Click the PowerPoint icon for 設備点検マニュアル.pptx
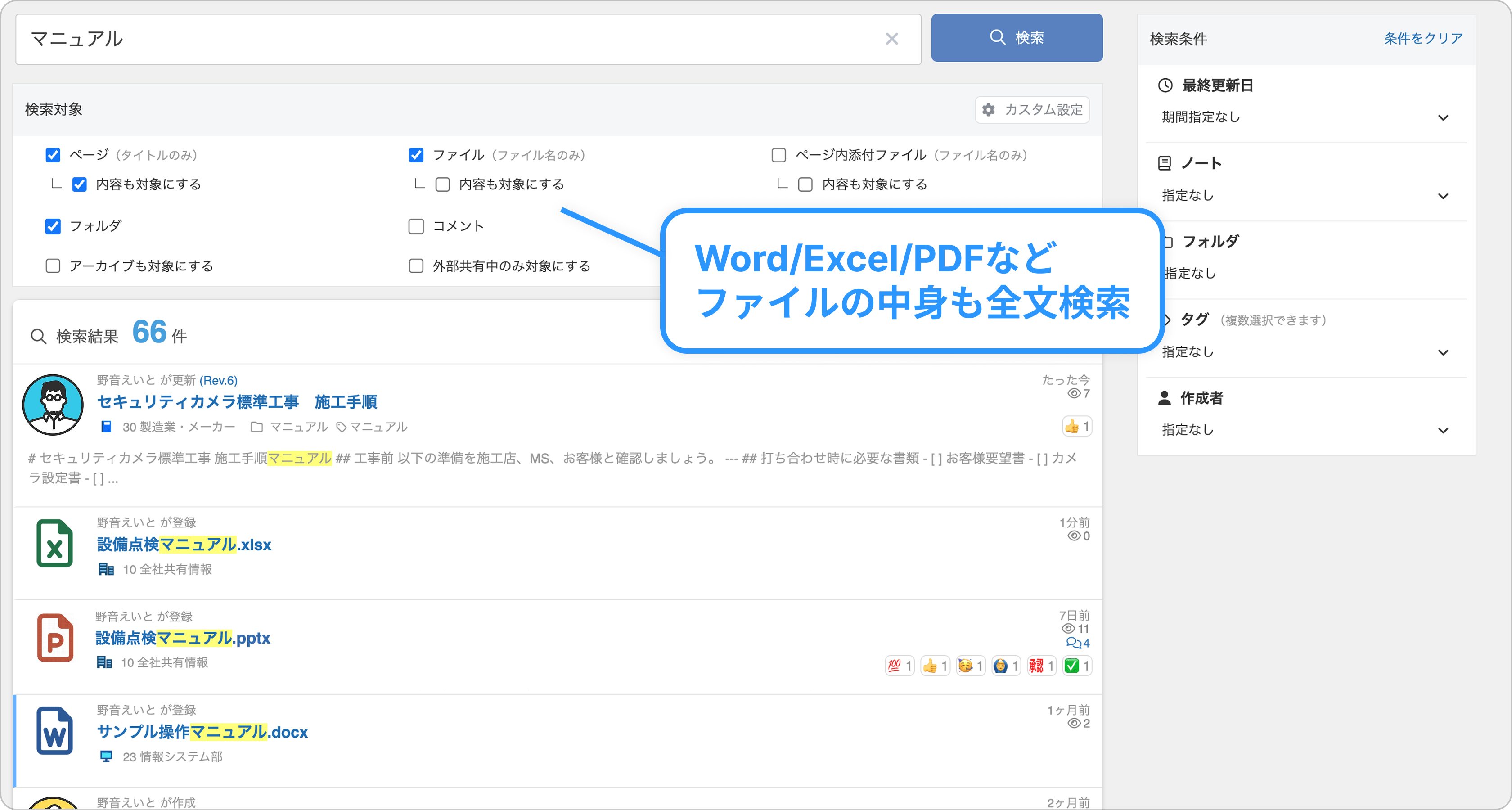The image size is (1512, 810). 55,638
